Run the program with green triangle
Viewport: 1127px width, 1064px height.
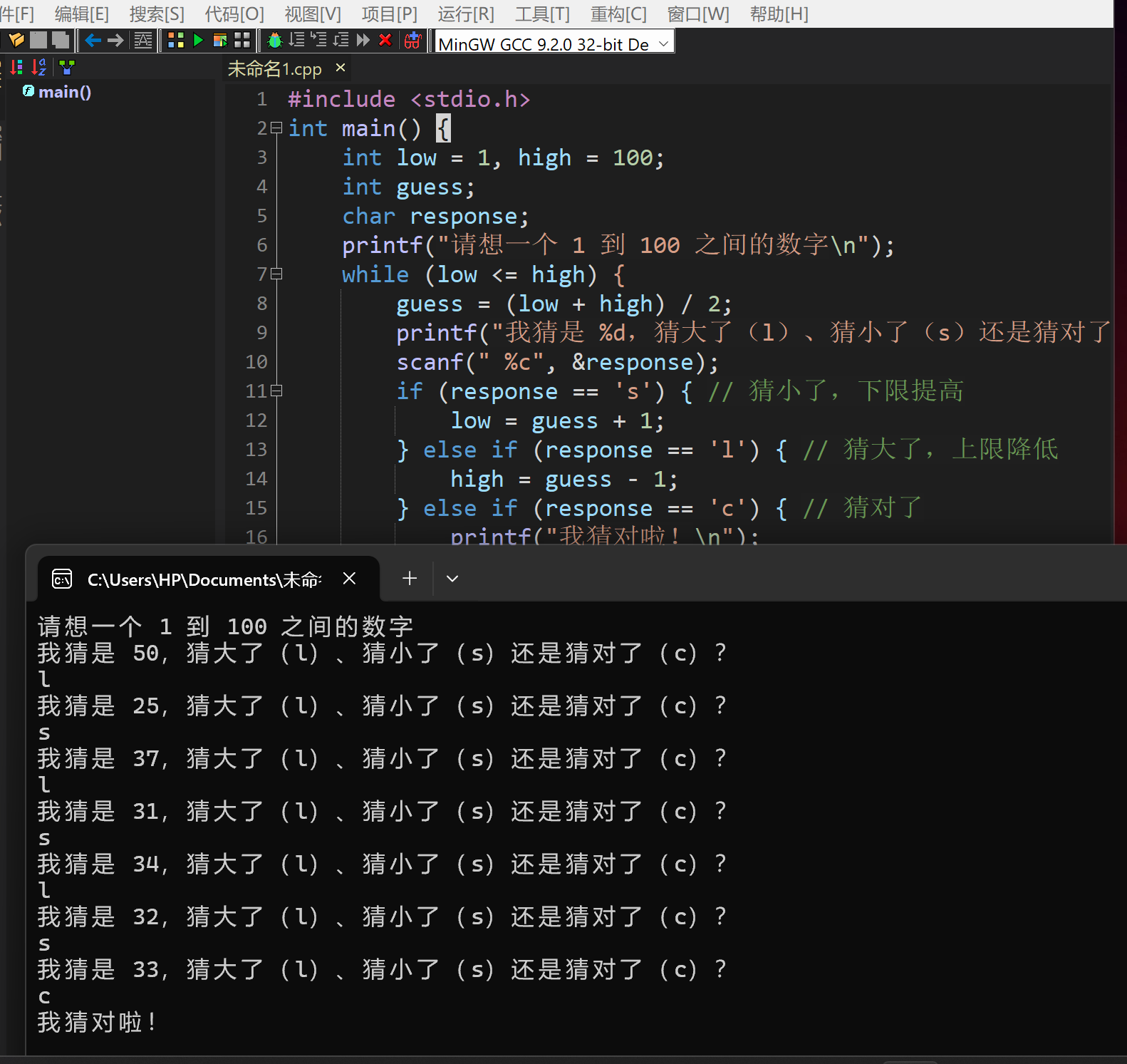198,41
